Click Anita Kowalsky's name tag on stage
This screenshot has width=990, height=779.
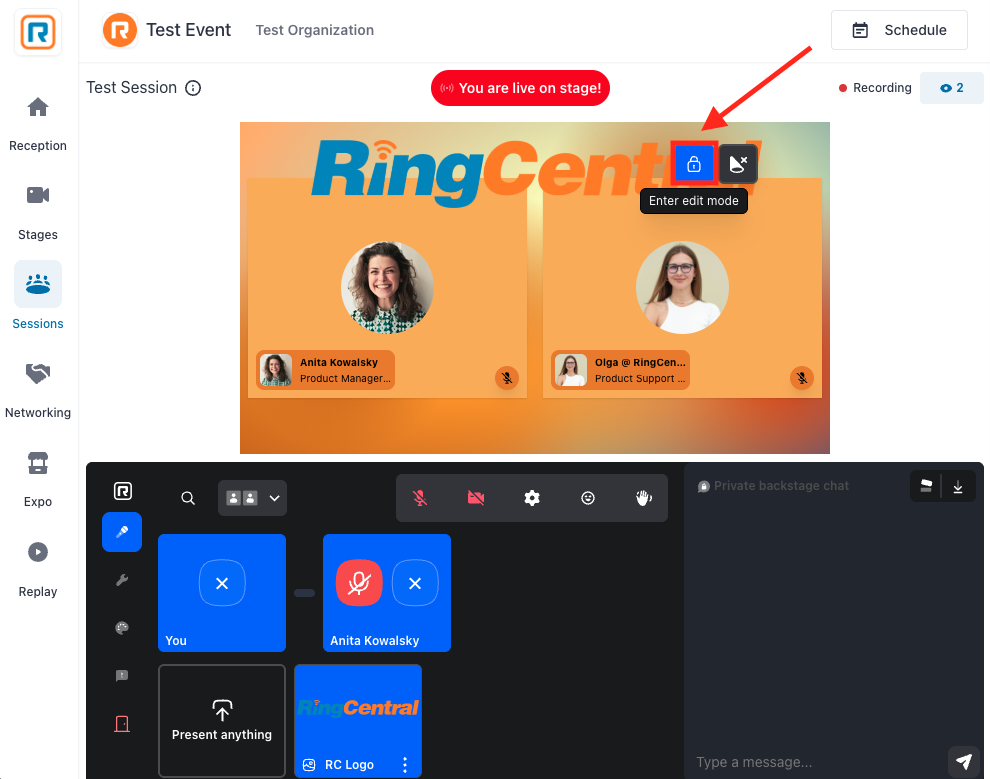click(325, 370)
